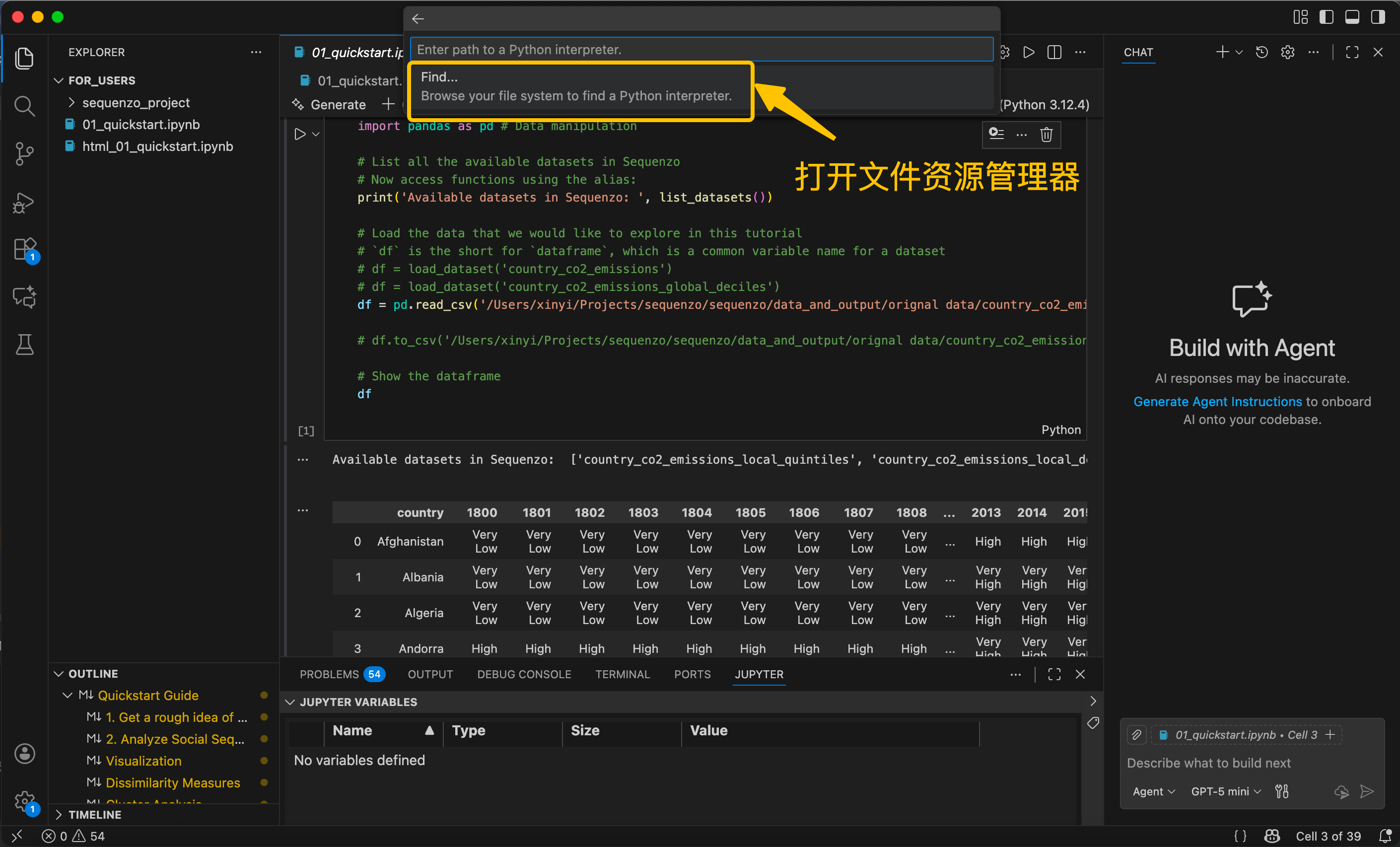
Task: Expand the sequenzo_project folder
Action: click(x=136, y=103)
